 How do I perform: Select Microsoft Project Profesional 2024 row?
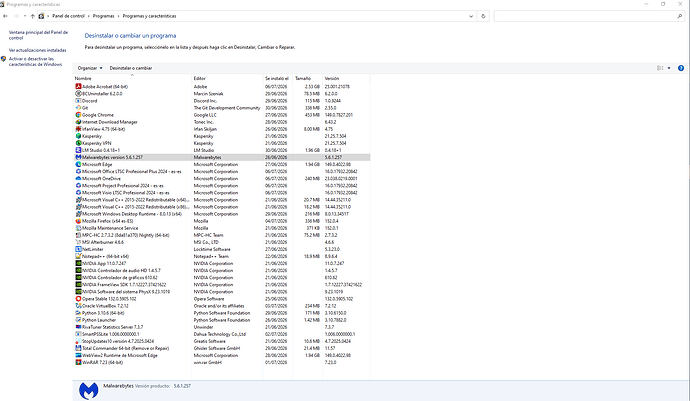222,185
